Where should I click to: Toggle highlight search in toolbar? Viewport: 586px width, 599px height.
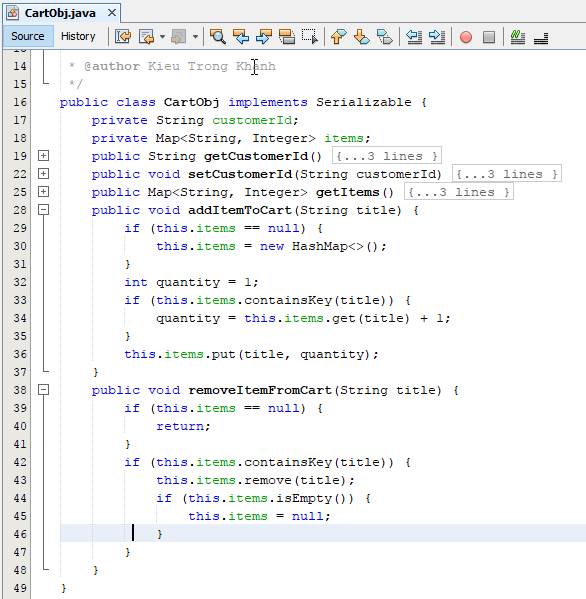tap(287, 37)
